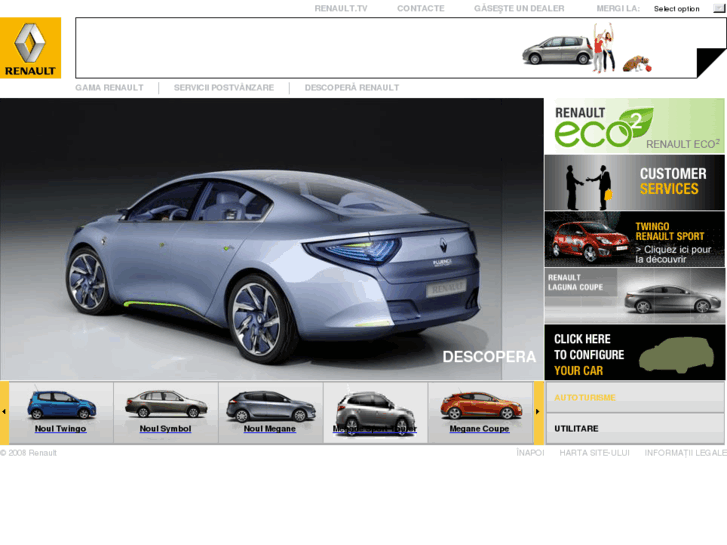
Task: Click the Noul Megane link
Action: (270, 429)
